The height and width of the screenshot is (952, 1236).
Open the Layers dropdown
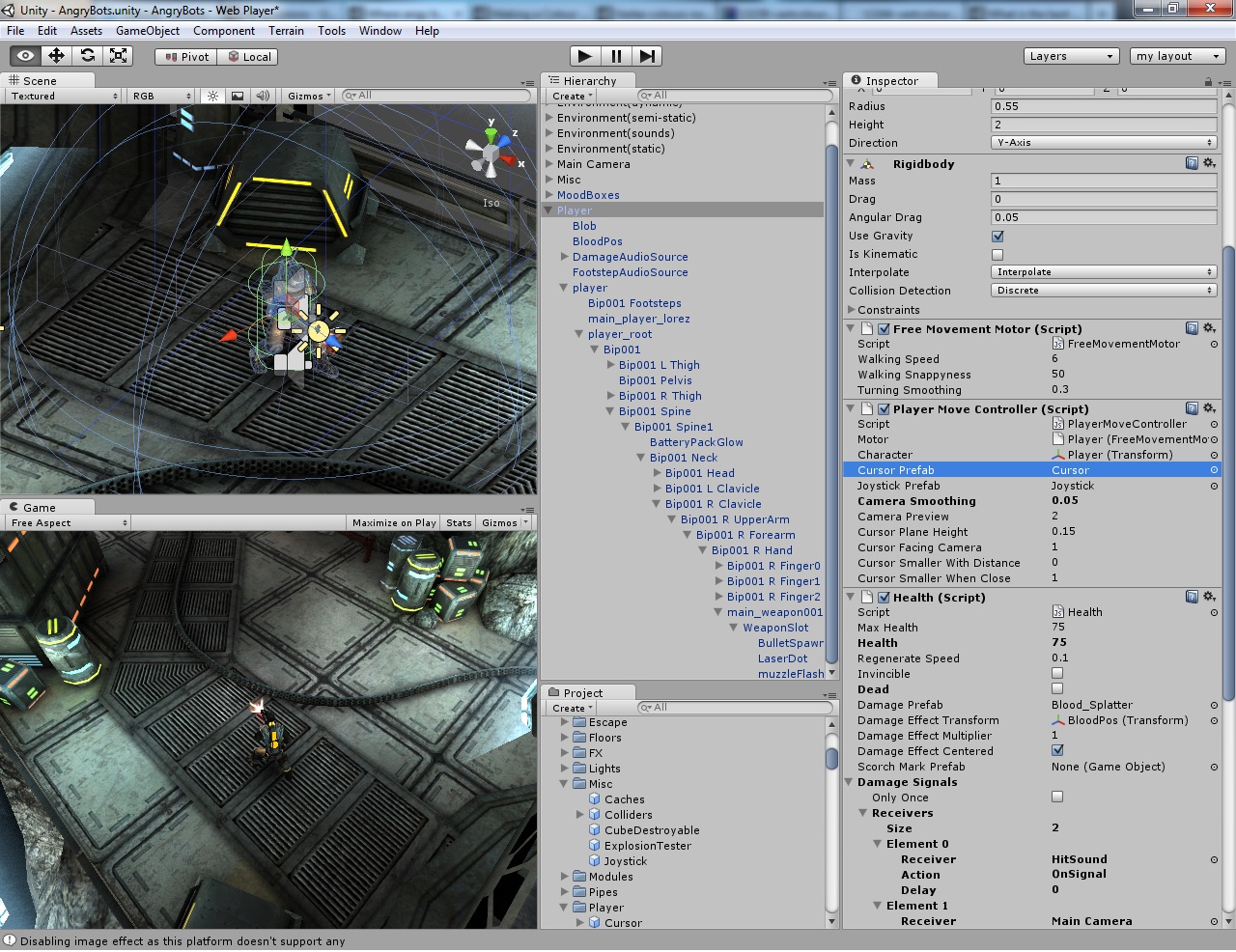click(1071, 56)
